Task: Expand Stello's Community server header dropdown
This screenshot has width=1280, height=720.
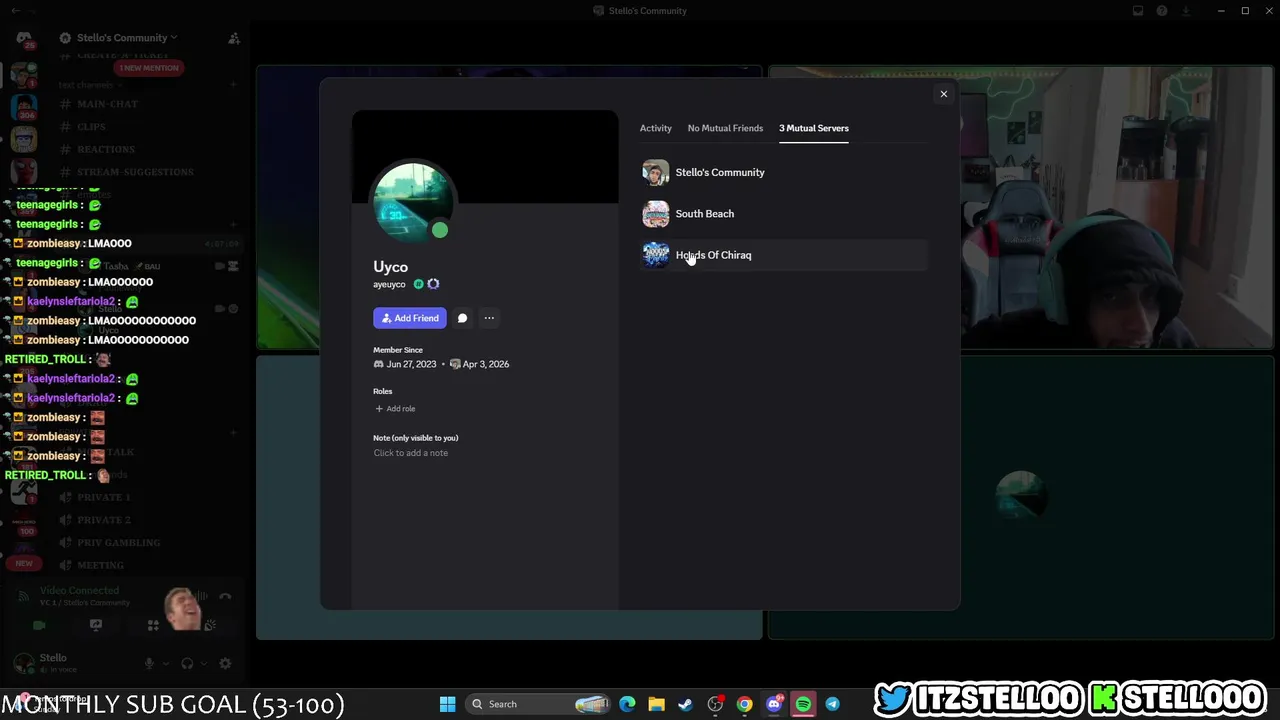Action: coord(126,38)
